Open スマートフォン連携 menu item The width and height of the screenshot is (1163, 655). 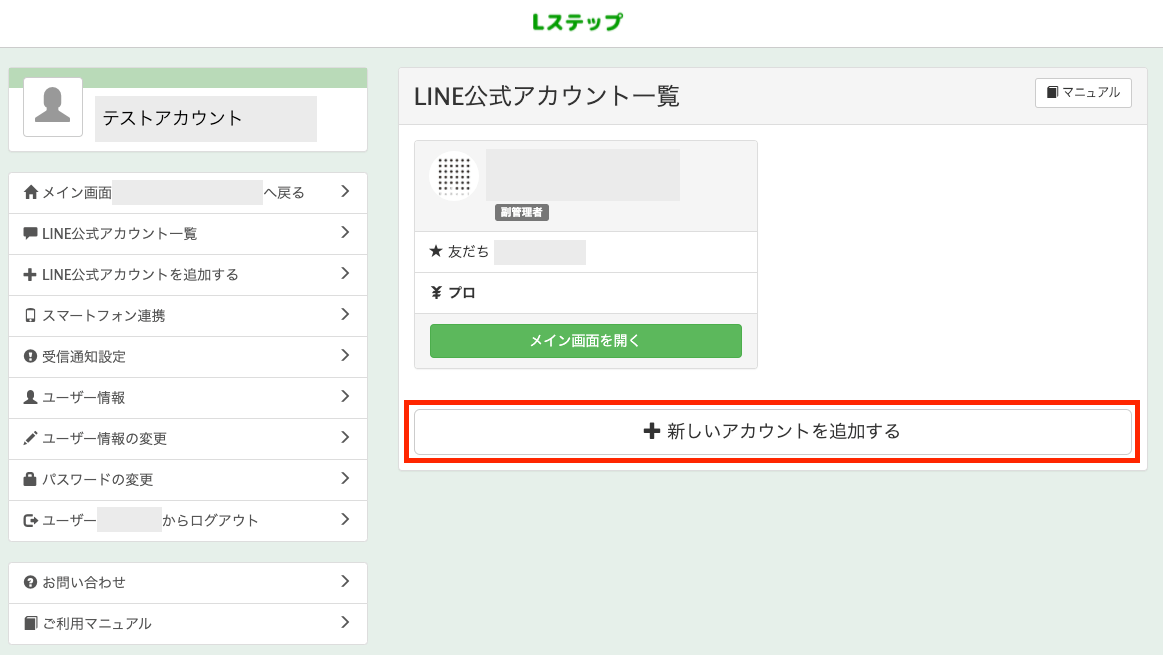tap(188, 315)
